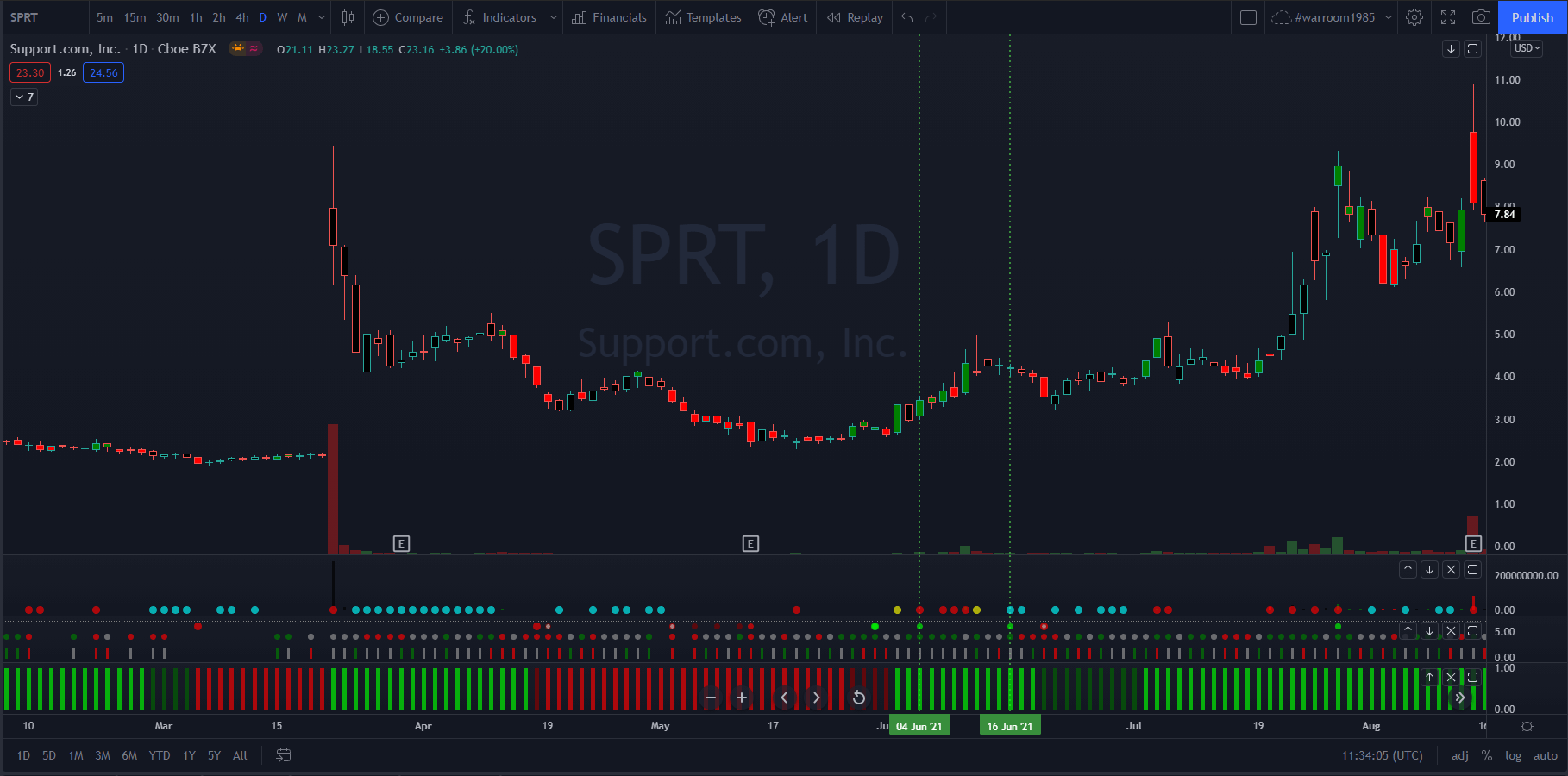Viewport: 1568px width, 776px height.
Task: Expand the collapsed indicator legend showing 7
Action: (24, 97)
